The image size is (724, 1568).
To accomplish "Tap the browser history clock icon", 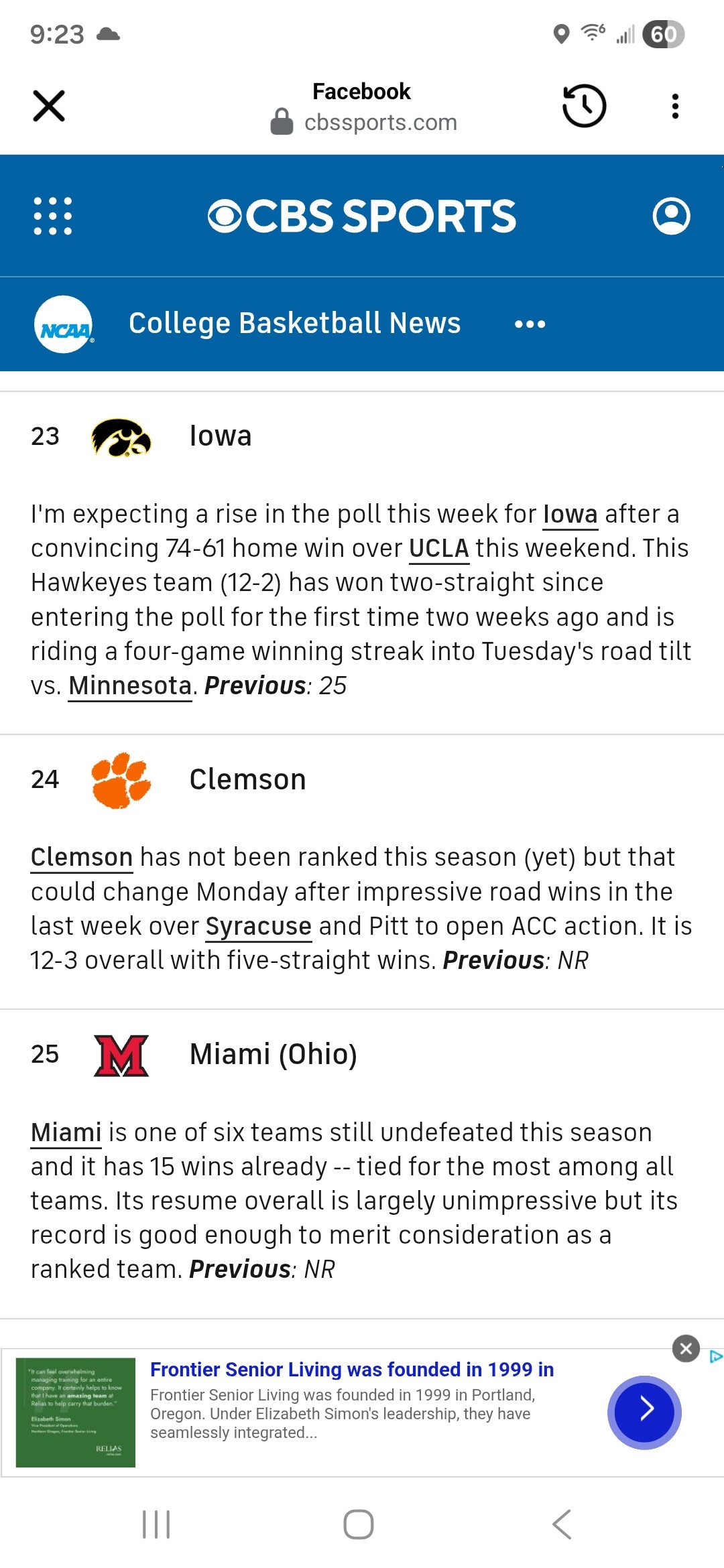I will click(x=584, y=106).
